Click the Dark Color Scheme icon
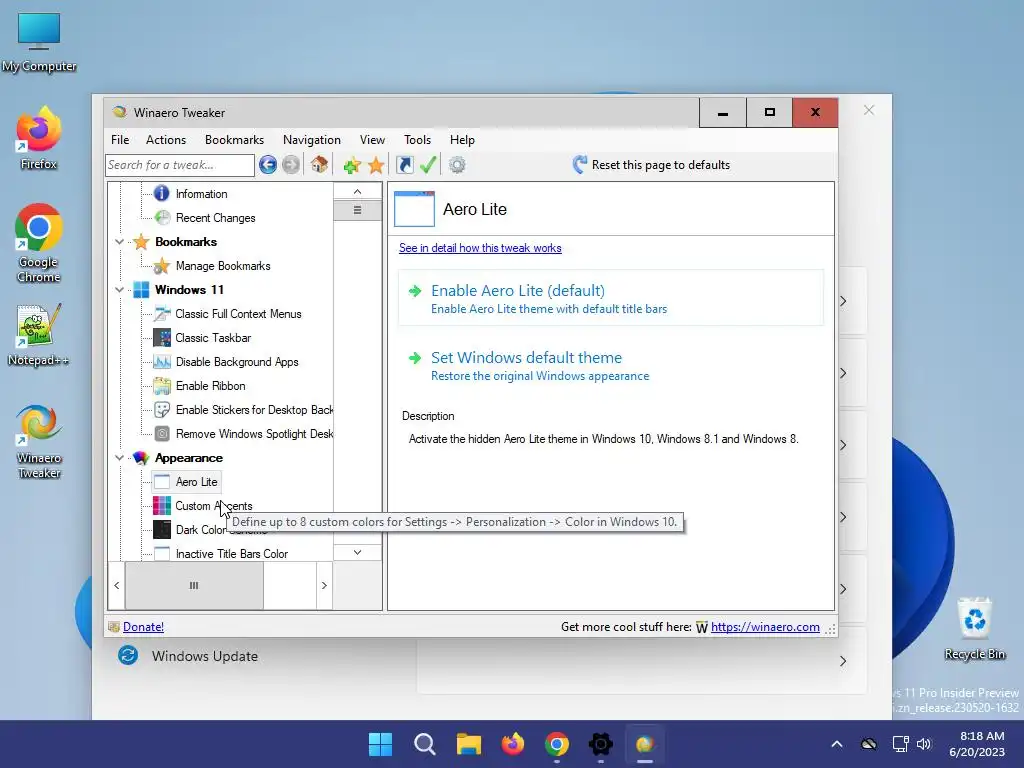1024x768 pixels. [162, 530]
